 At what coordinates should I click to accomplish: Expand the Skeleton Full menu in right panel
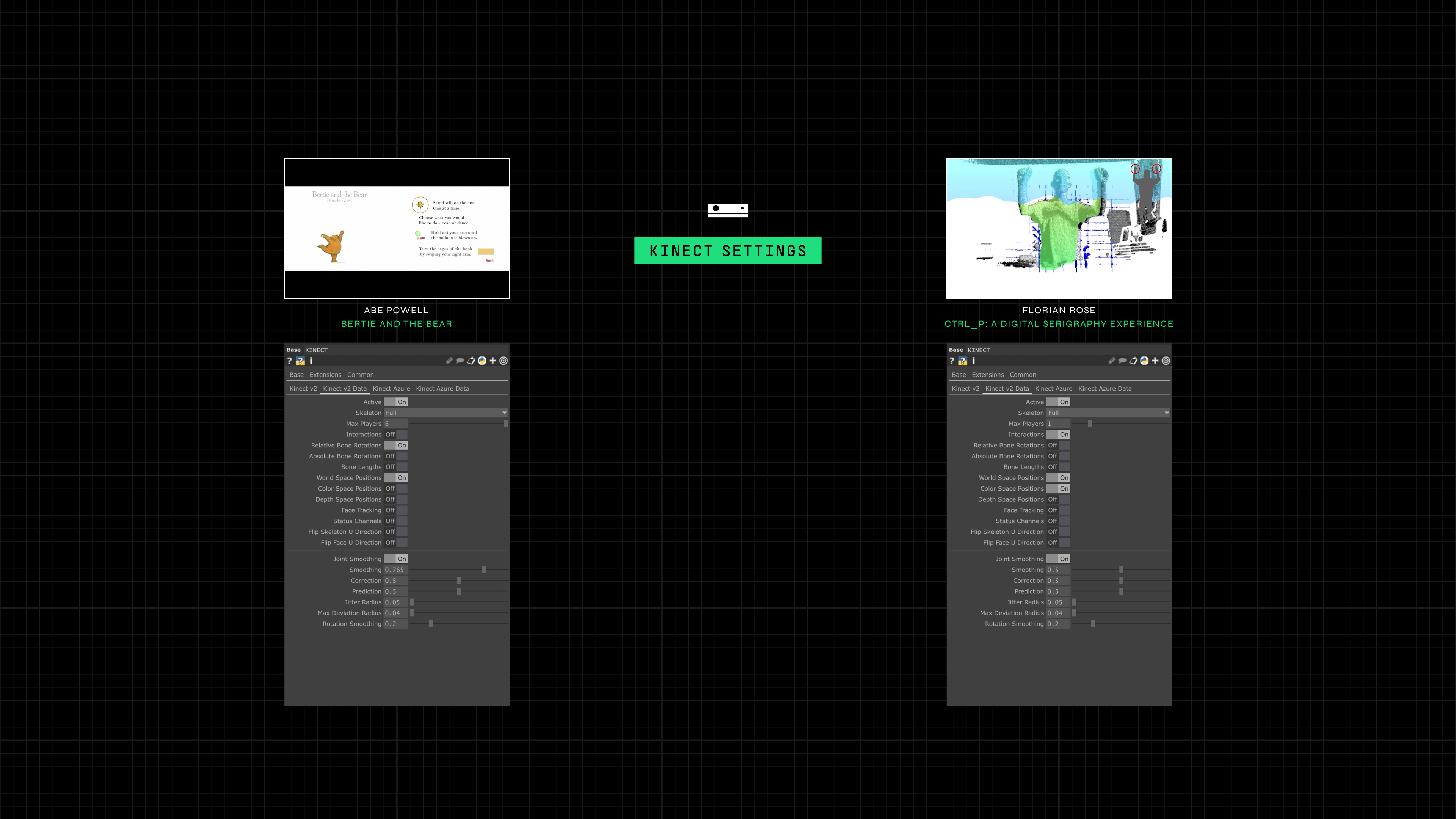tap(1108, 413)
